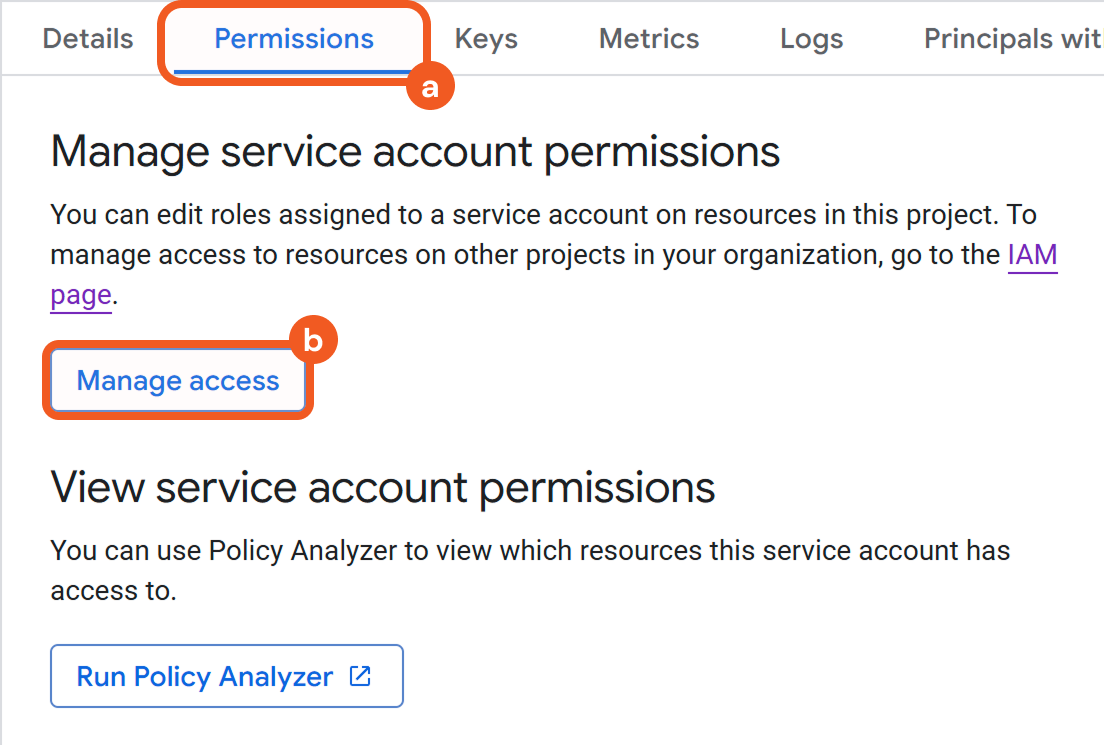Click the word 'page' in the link
This screenshot has width=1104, height=745.
81,296
